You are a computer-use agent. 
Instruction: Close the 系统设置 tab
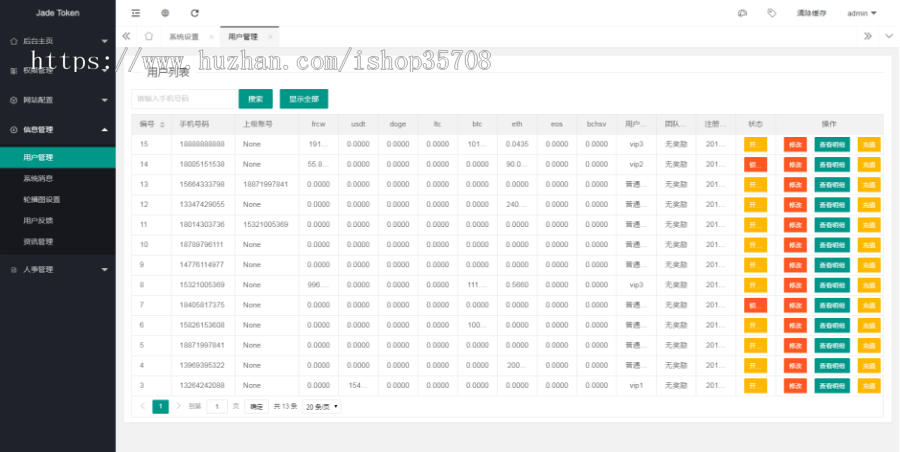pyautogui.click(x=211, y=37)
